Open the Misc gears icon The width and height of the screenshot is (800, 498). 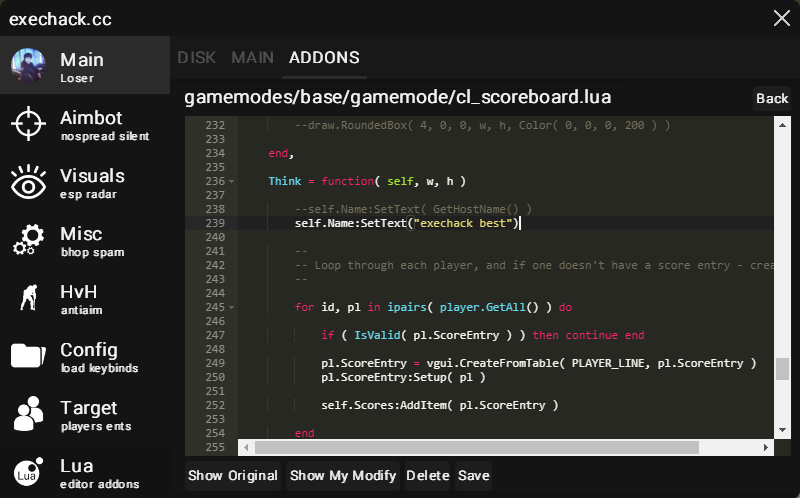pos(28,241)
